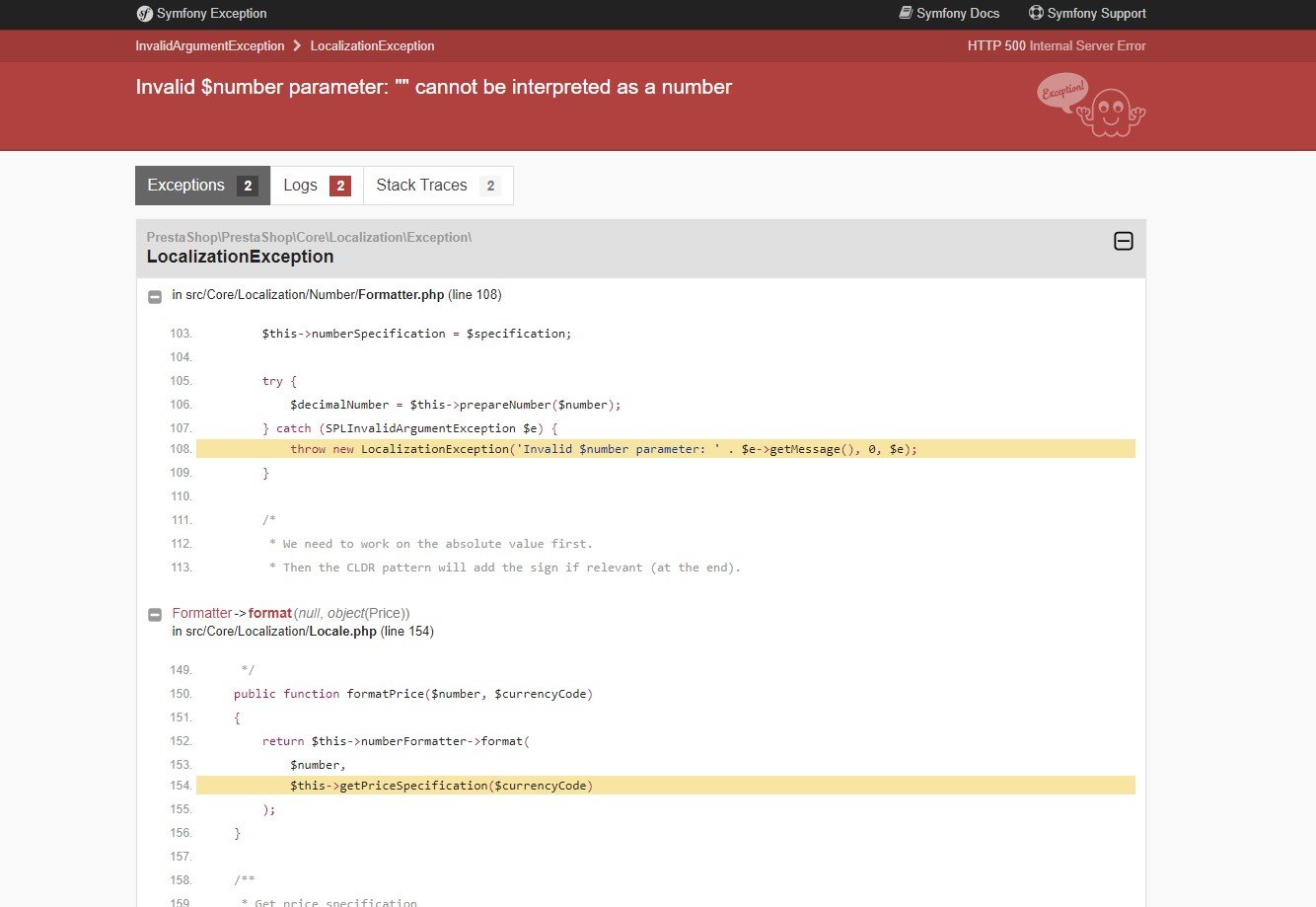The width and height of the screenshot is (1316, 907).
Task: Collapse the Formatter->format trace block
Action: point(155,615)
